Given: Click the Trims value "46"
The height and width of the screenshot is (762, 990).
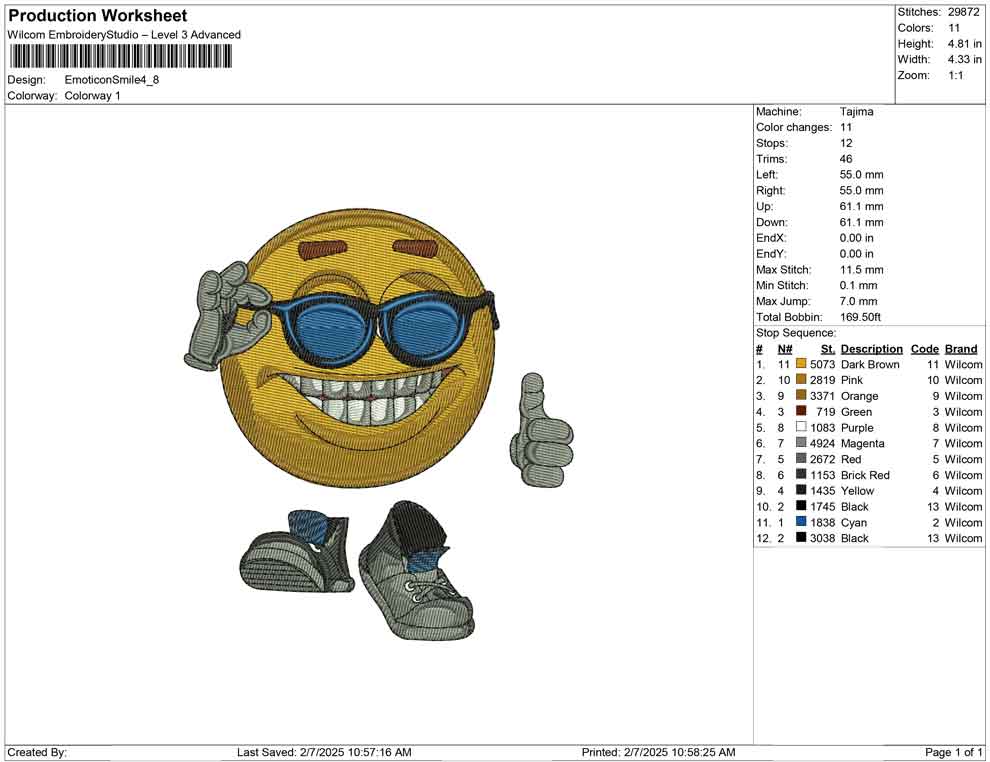Looking at the screenshot, I should click(846, 159).
